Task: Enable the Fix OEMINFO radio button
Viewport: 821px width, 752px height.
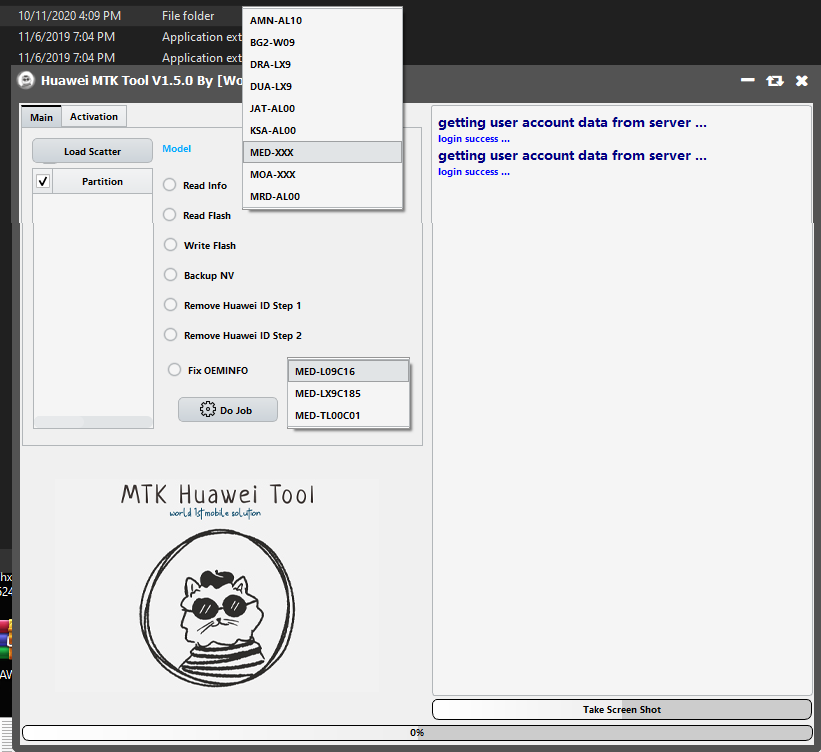Action: coord(174,370)
